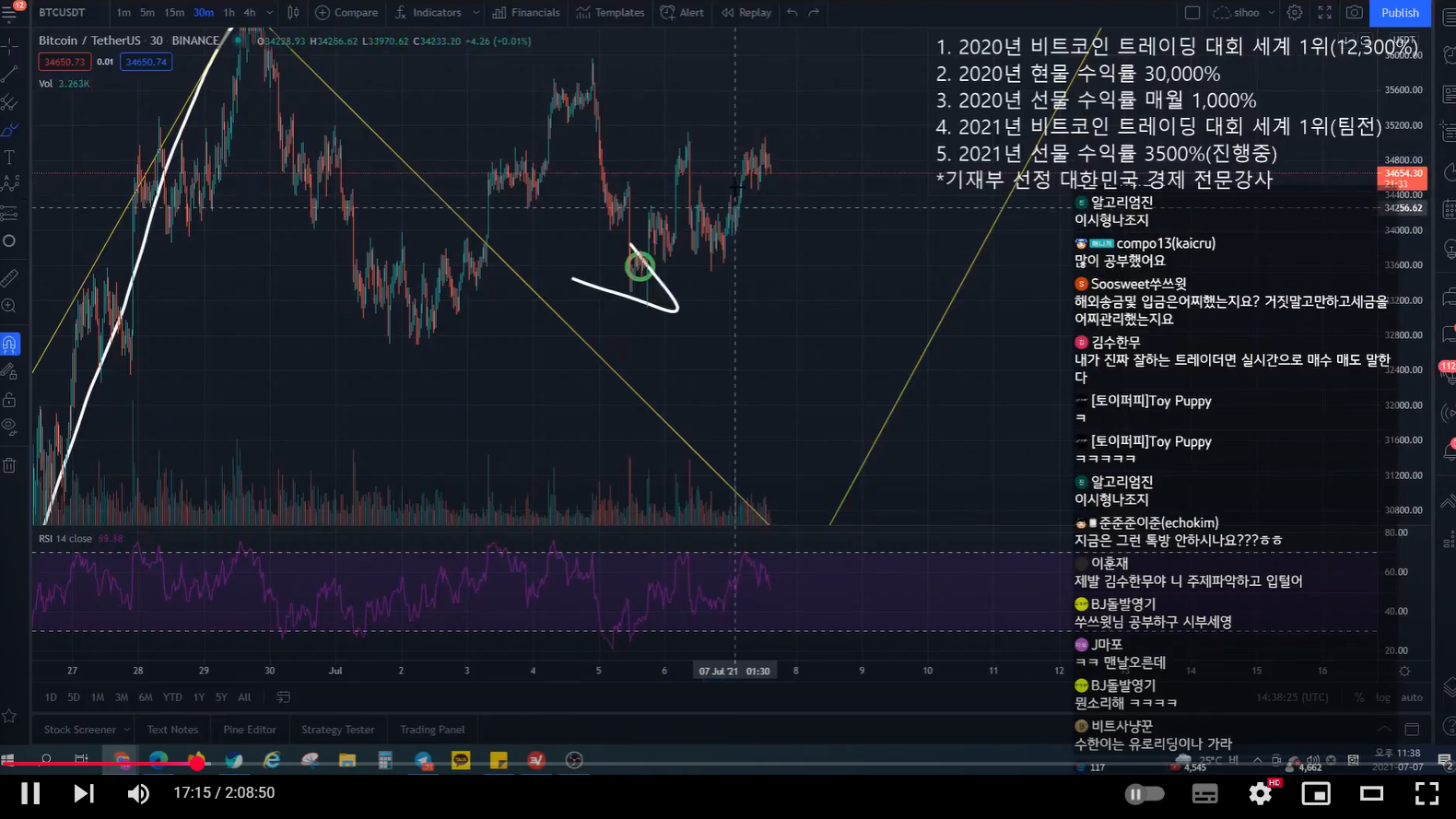Select the 1h timeframe
This screenshot has width=1456, height=819.
(229, 13)
